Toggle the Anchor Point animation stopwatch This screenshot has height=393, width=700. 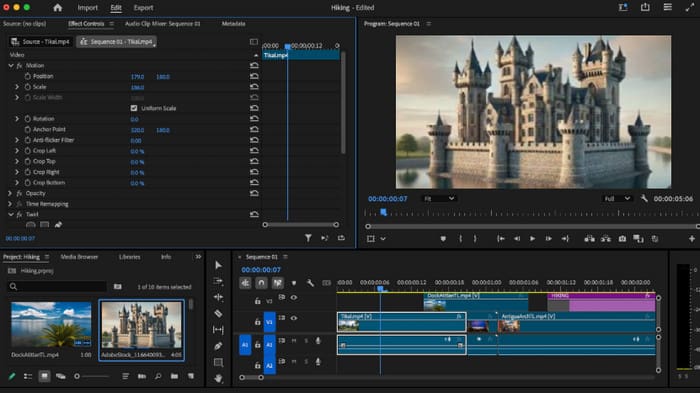[x=28, y=130]
